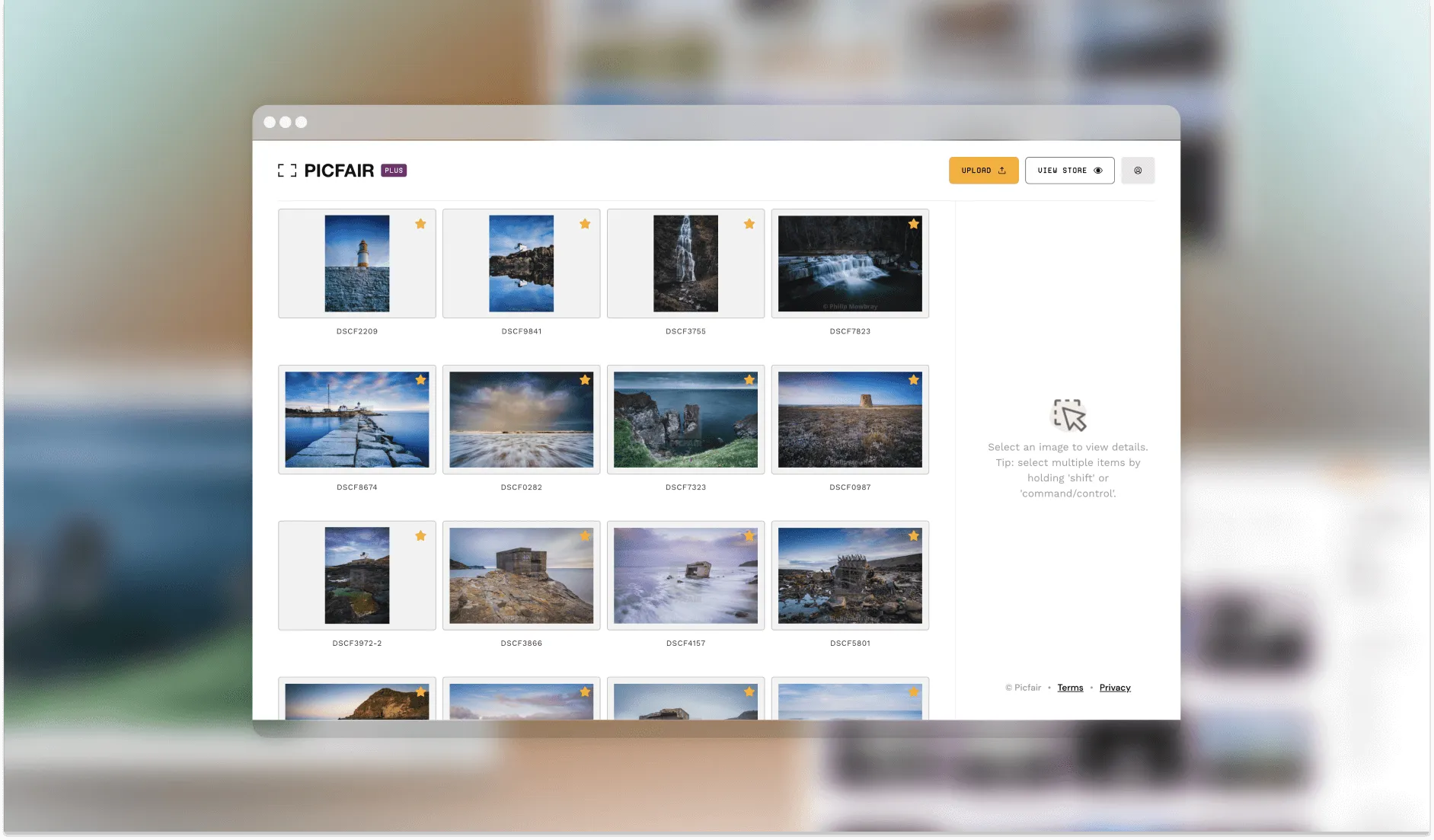Select the DSCF4157 misty sea thumbnail
The width and height of the screenshot is (1434, 840).
[x=685, y=576]
